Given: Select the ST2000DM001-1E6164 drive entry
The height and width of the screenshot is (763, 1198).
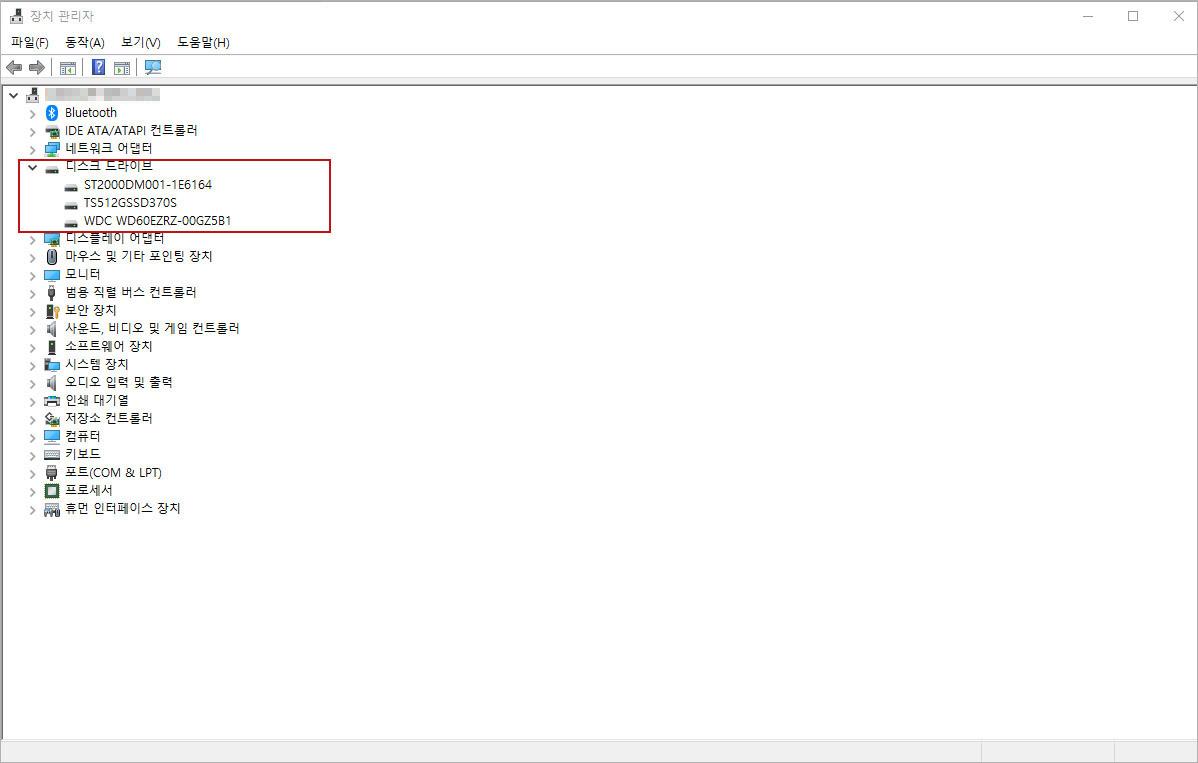Looking at the screenshot, I should click(x=147, y=185).
